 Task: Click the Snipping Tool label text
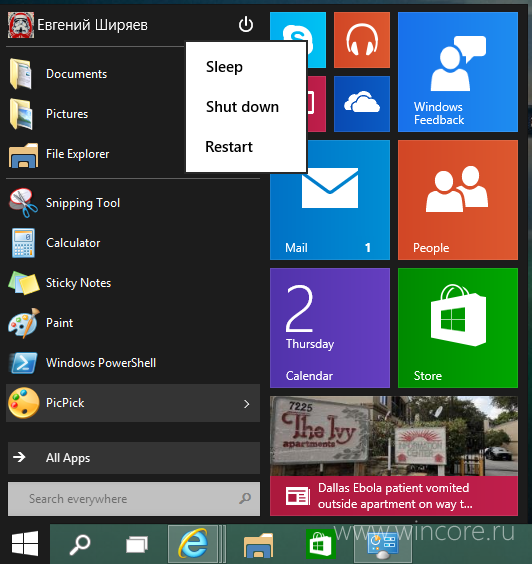point(83,203)
